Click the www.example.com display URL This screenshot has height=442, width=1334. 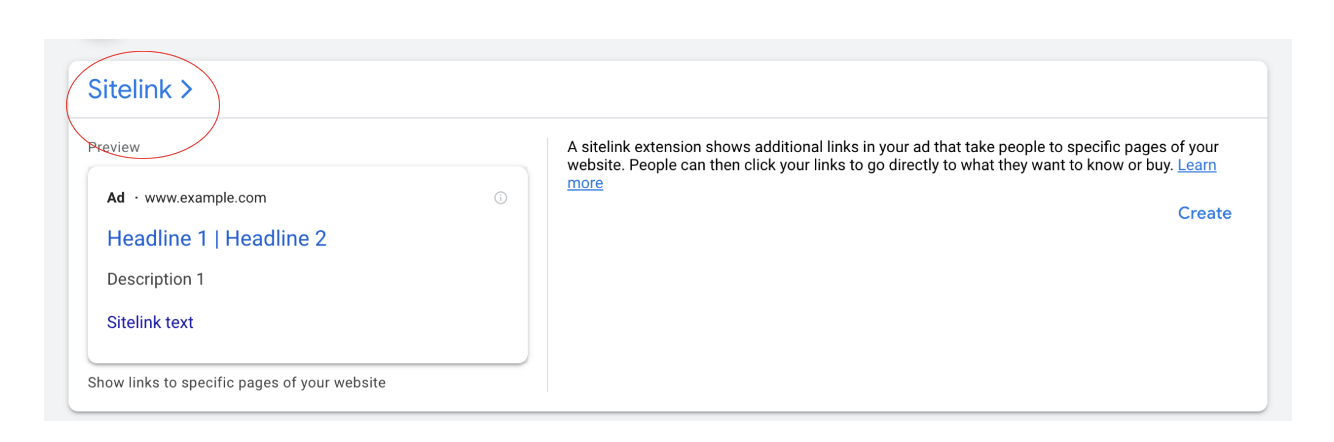point(205,198)
